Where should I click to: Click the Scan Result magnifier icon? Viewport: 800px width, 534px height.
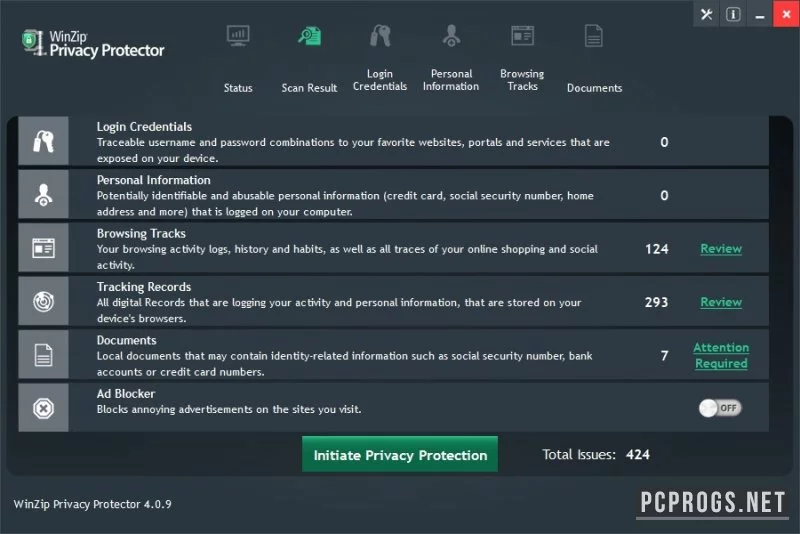click(x=310, y=36)
